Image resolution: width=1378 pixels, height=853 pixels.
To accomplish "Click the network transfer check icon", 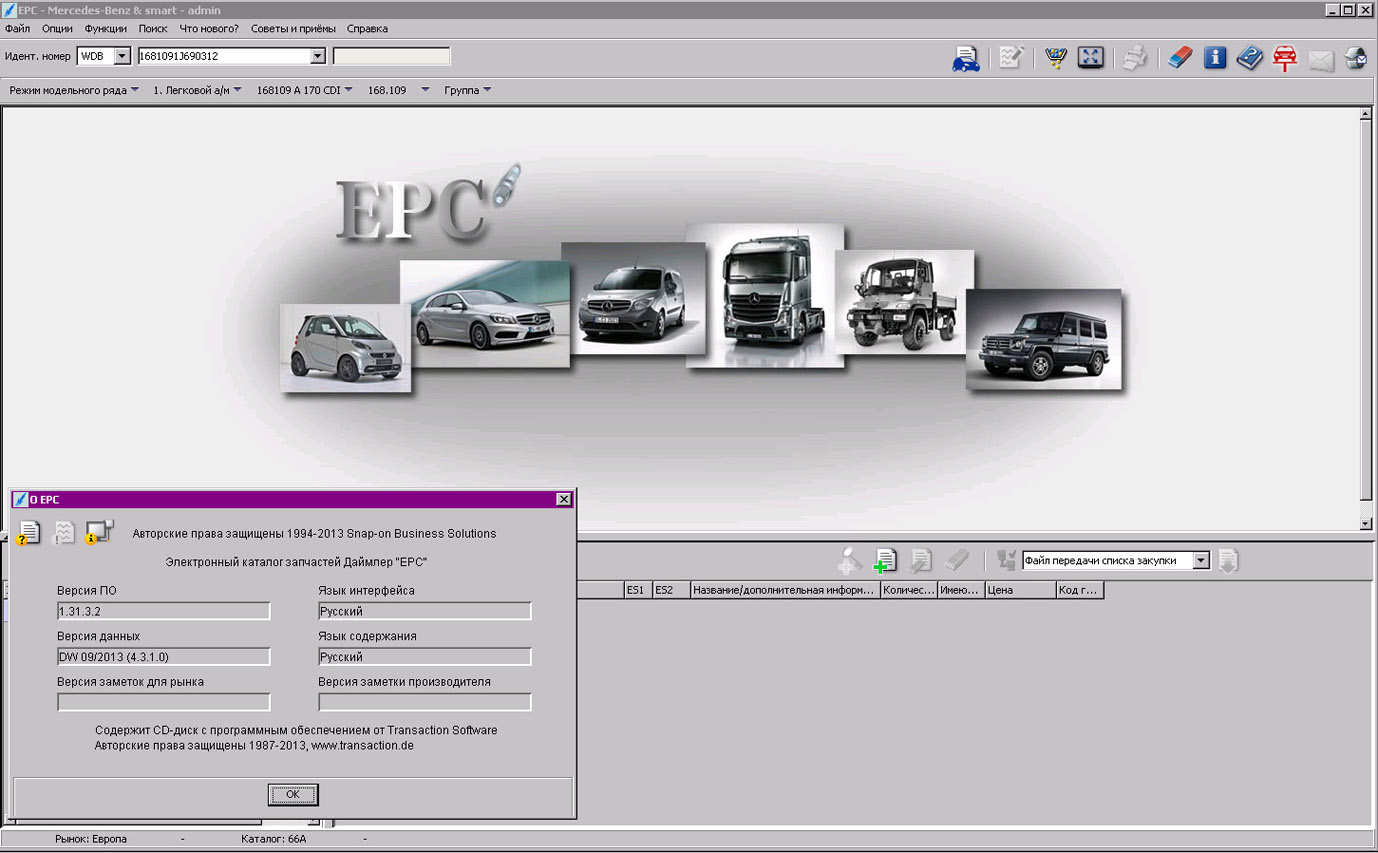I will (1006, 560).
